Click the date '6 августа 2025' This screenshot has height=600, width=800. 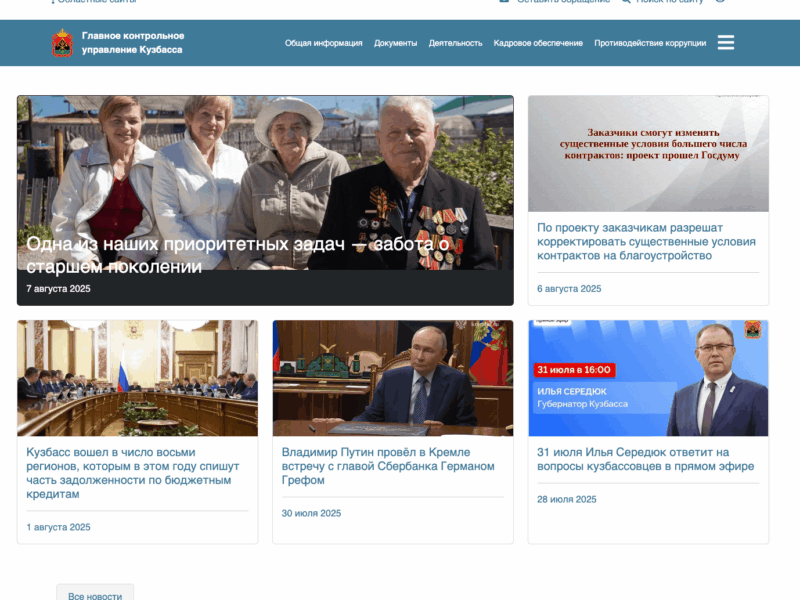[x=569, y=289]
